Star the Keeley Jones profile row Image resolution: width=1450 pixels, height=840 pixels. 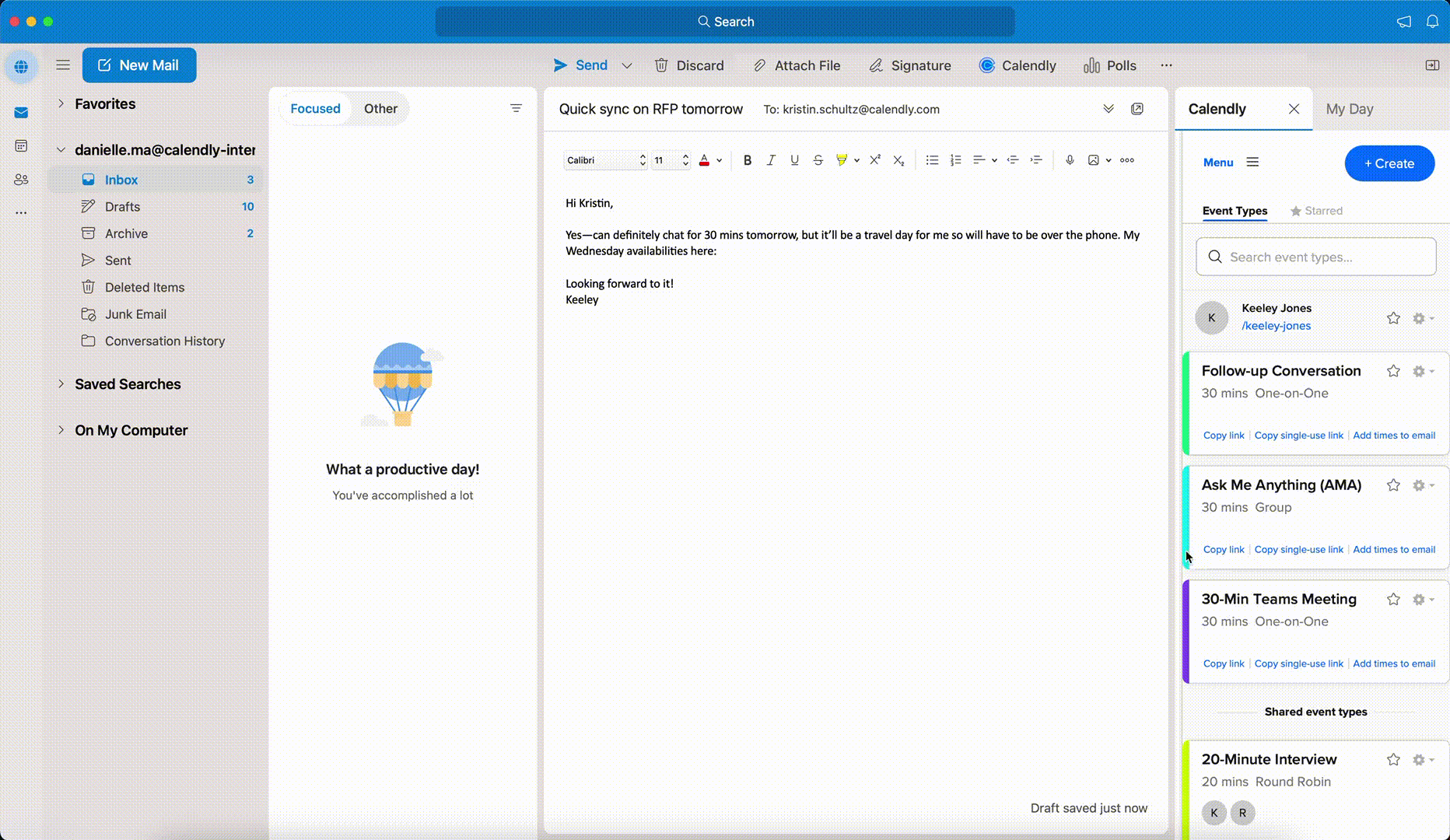[1393, 318]
